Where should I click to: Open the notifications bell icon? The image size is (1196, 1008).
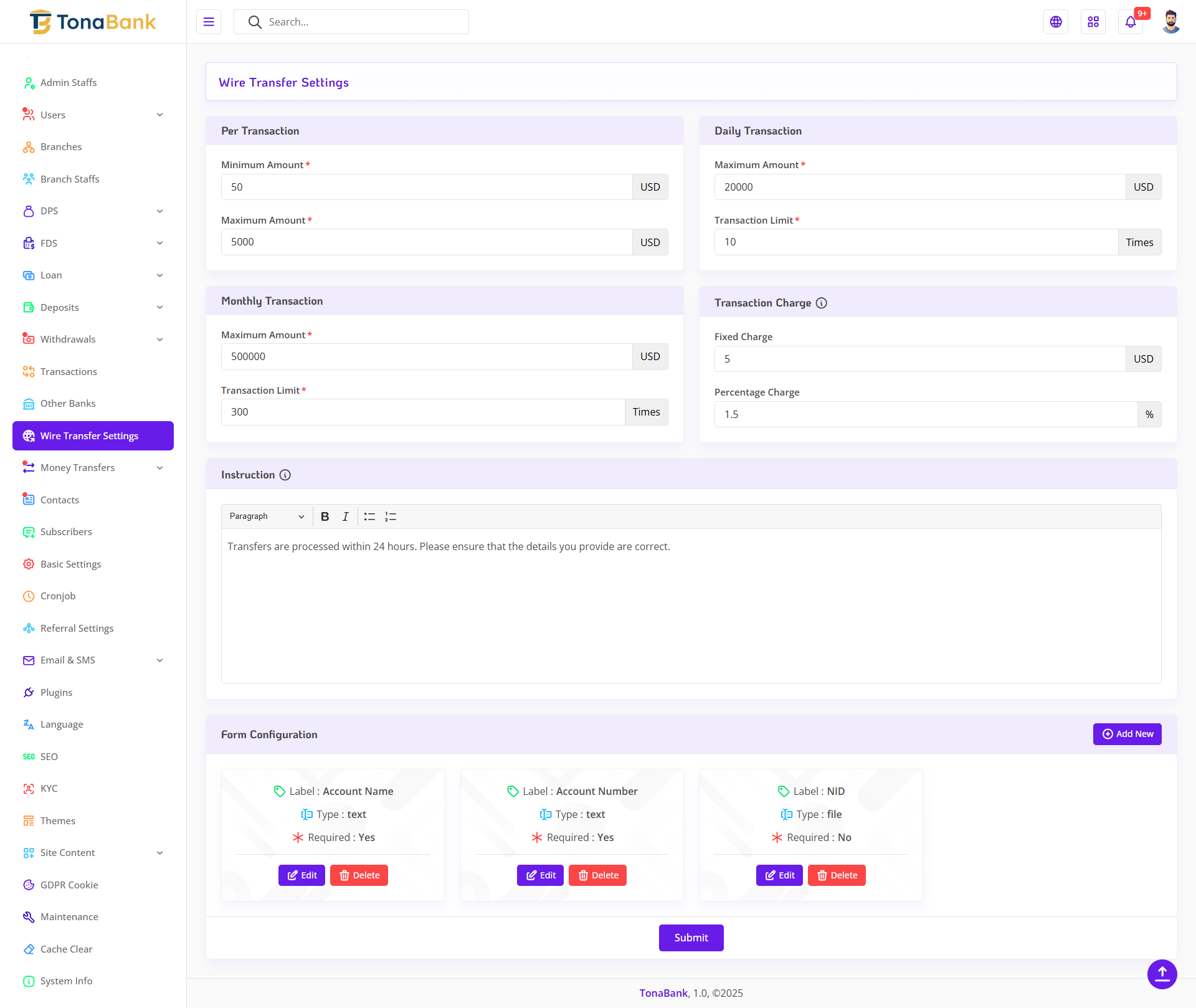click(x=1131, y=22)
